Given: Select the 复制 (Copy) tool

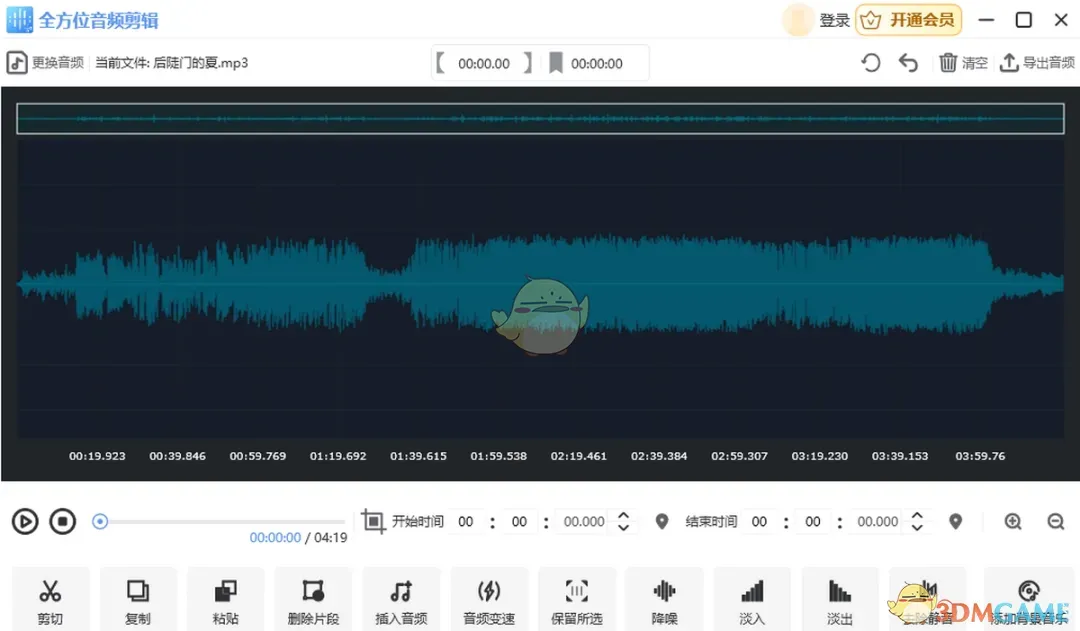Looking at the screenshot, I should coord(138,600).
